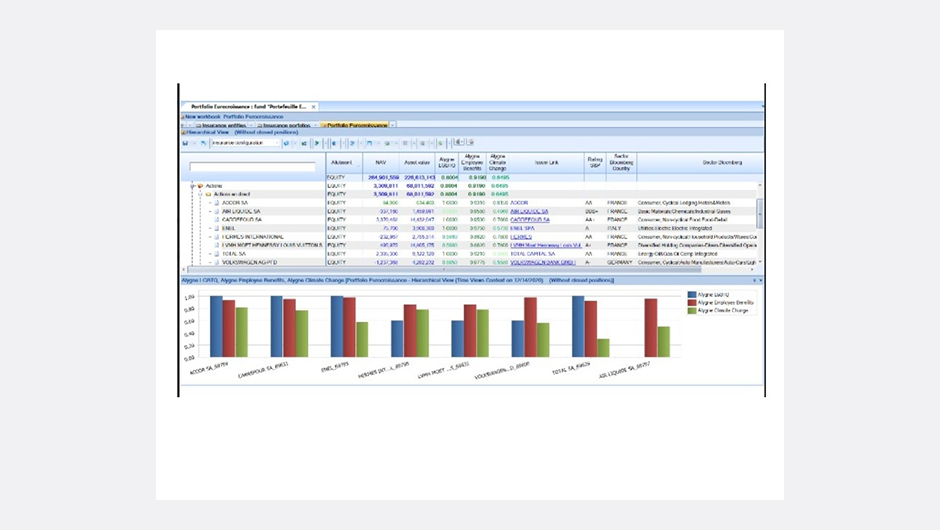Screen dimensions: 940x530
Task: Click the Rating S&P column header
Action: (x=595, y=162)
